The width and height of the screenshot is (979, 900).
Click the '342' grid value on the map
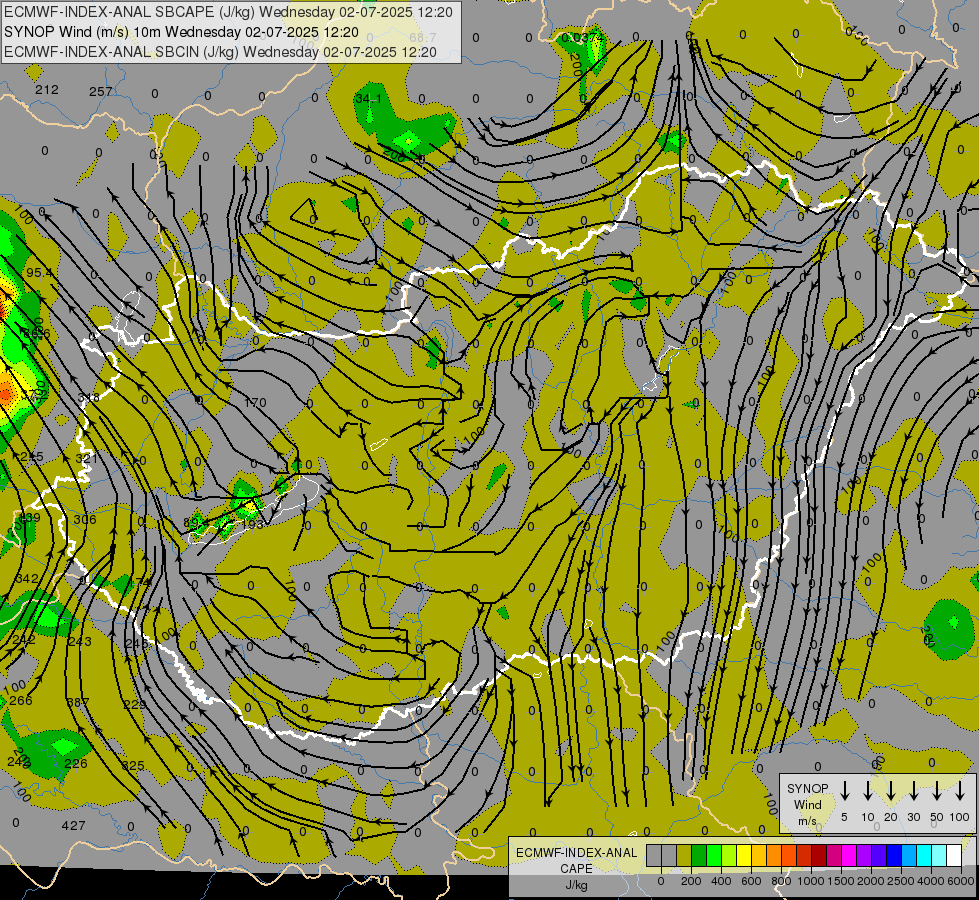click(x=27, y=579)
